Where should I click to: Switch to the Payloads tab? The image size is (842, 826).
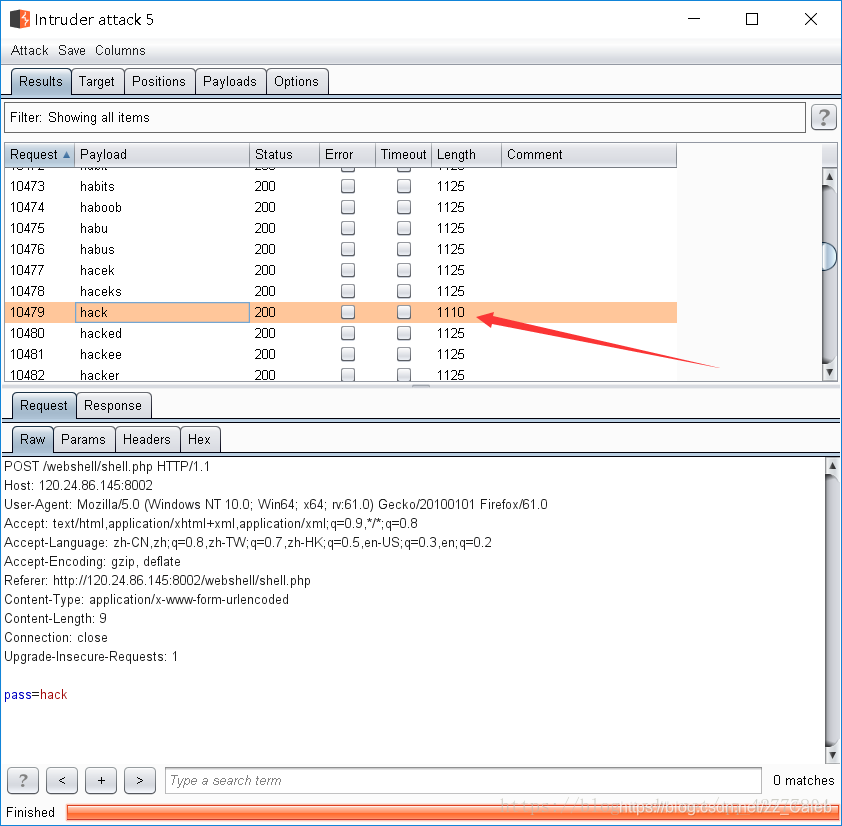[230, 82]
